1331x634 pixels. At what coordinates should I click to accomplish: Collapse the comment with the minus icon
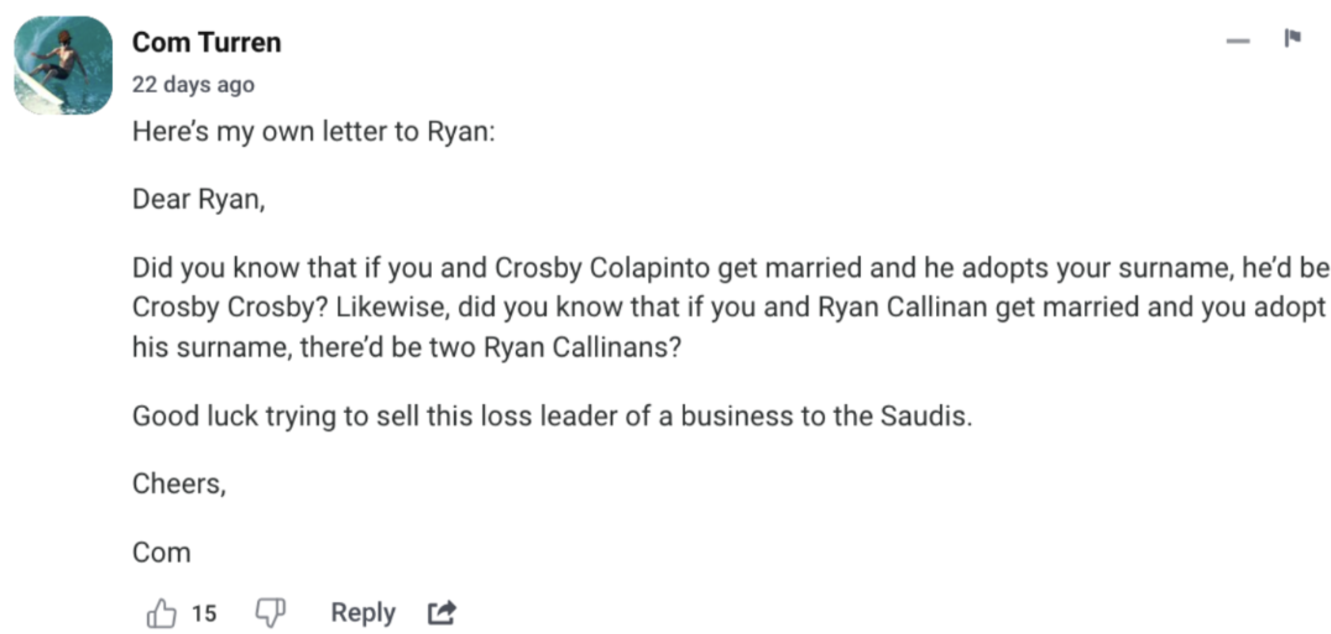tap(1239, 41)
